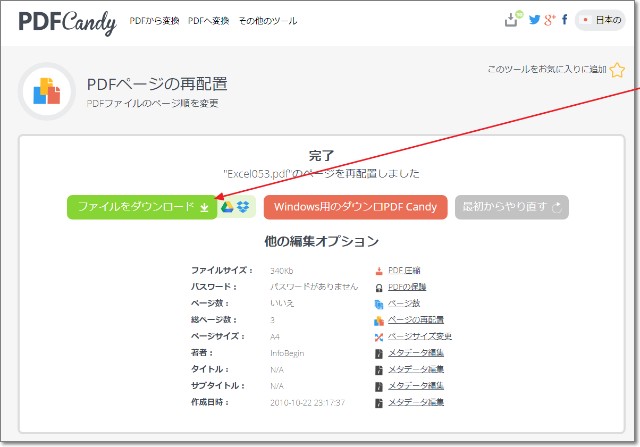Open the ページサイズ変更 link
Viewport: 640px width, 447px height.
[421, 336]
